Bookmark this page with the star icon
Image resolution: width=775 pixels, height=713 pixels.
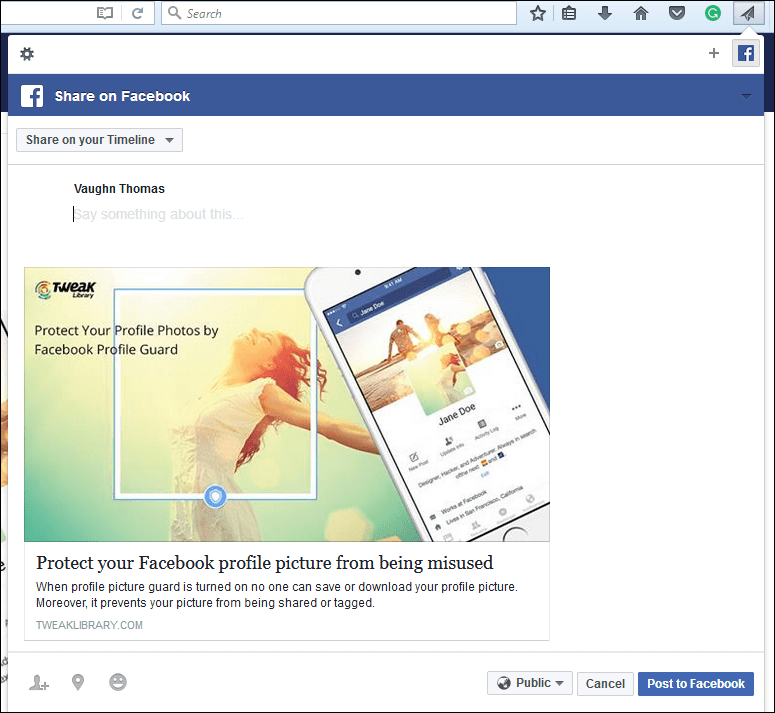[x=538, y=13]
